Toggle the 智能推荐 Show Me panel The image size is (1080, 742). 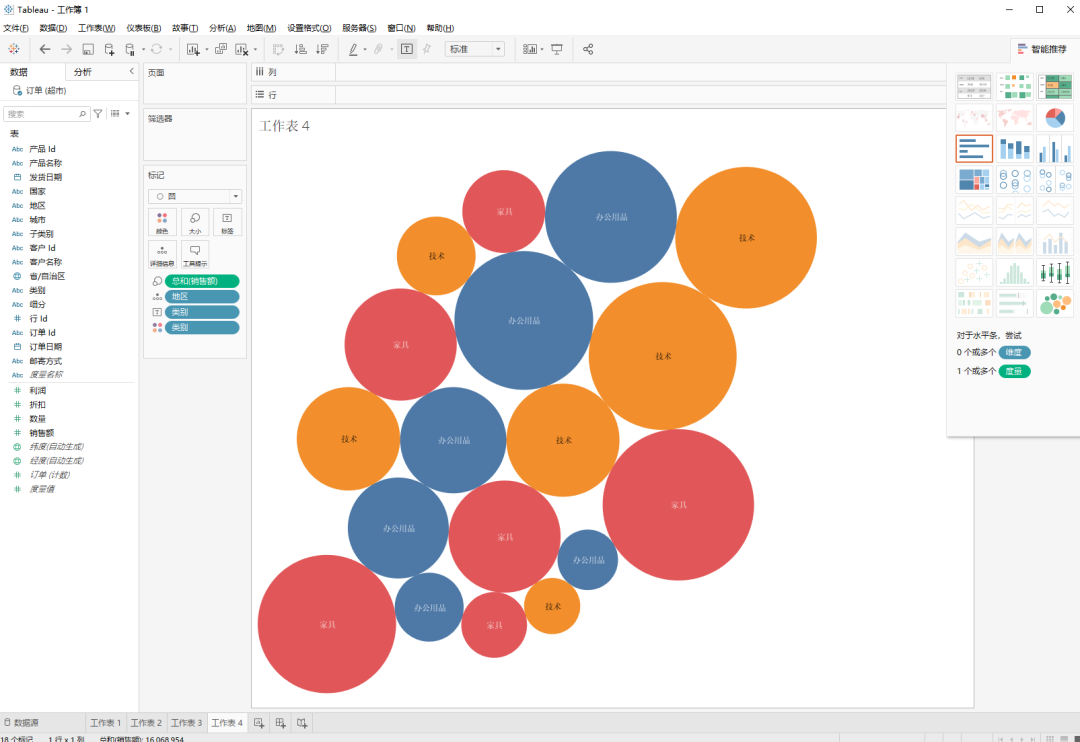tap(1041, 49)
